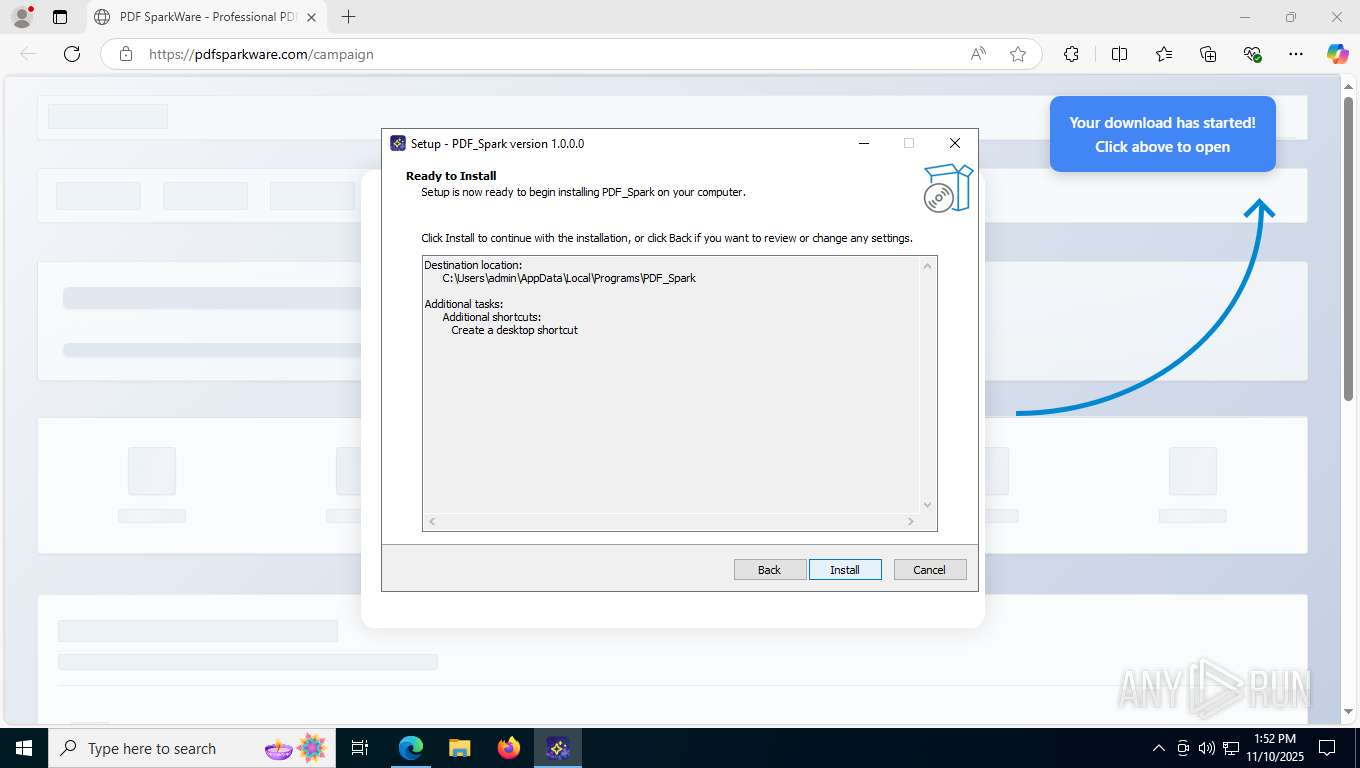Open a new browser tab

[348, 17]
